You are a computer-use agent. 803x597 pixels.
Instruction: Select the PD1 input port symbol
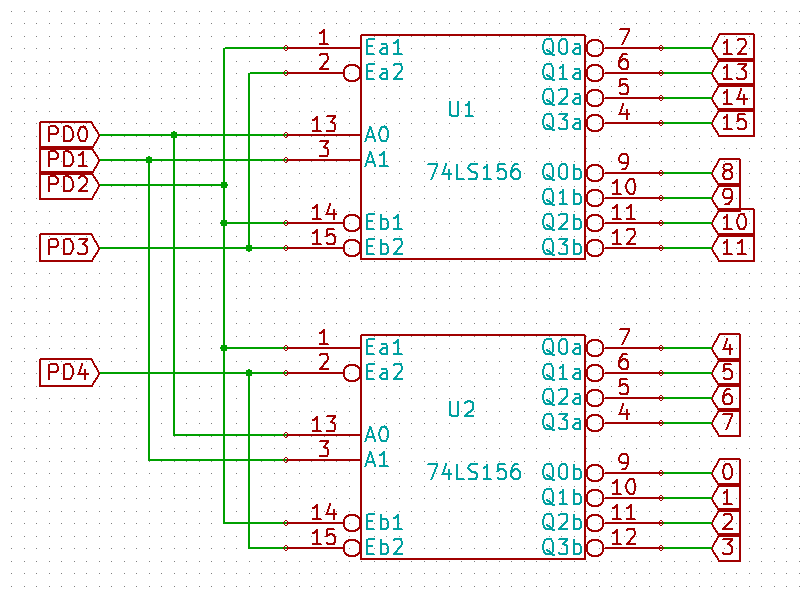66,159
